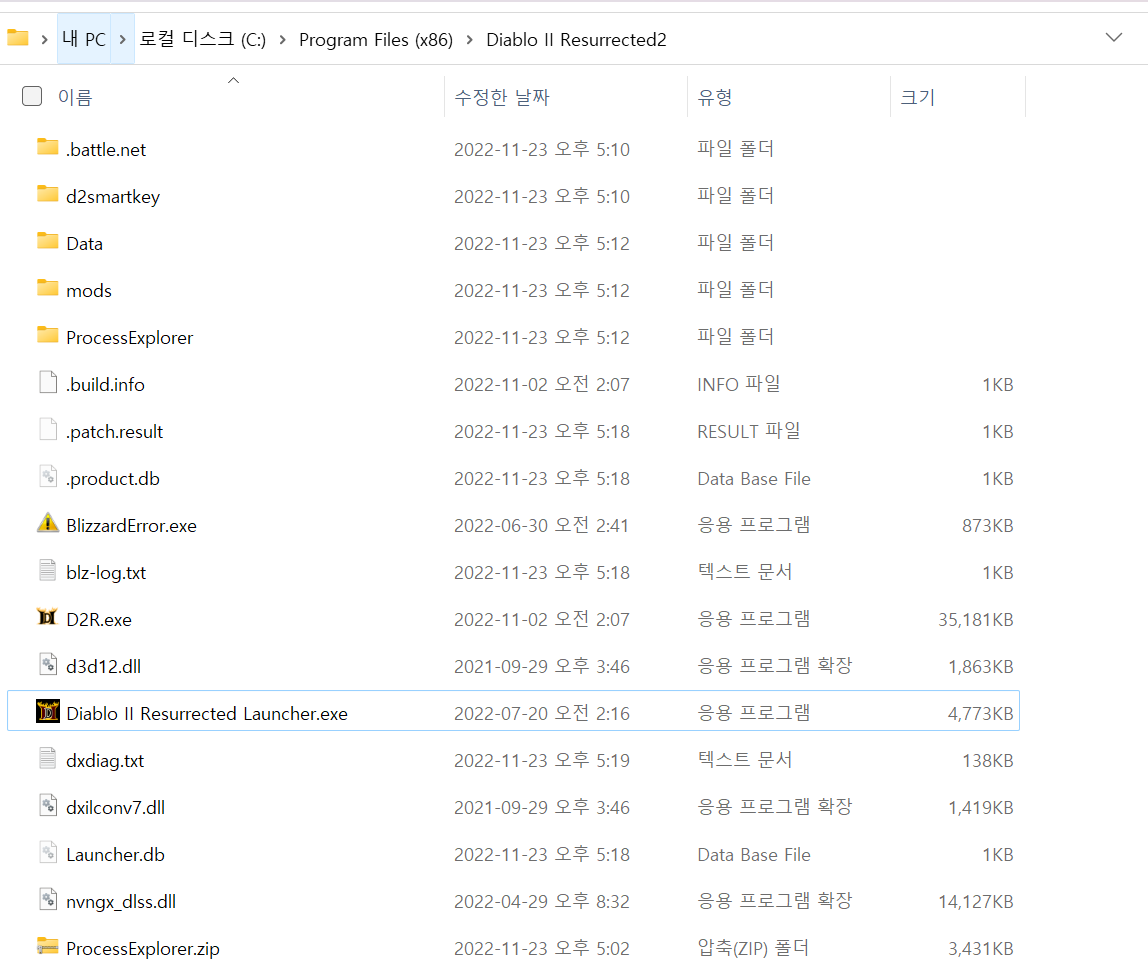Select the mods folder name
This screenshot has height=971, width=1148.
89,291
